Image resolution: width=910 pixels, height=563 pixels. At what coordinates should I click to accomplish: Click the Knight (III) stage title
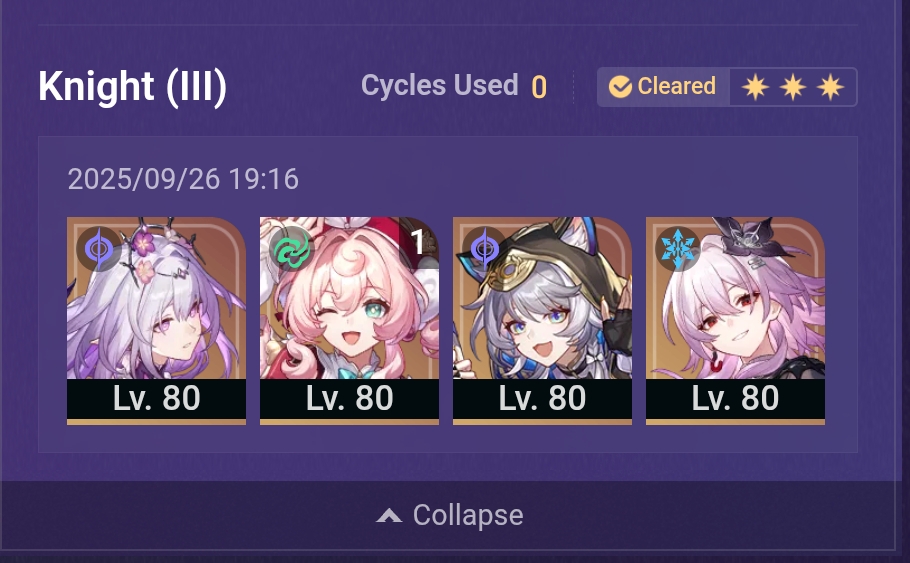pyautogui.click(x=132, y=87)
